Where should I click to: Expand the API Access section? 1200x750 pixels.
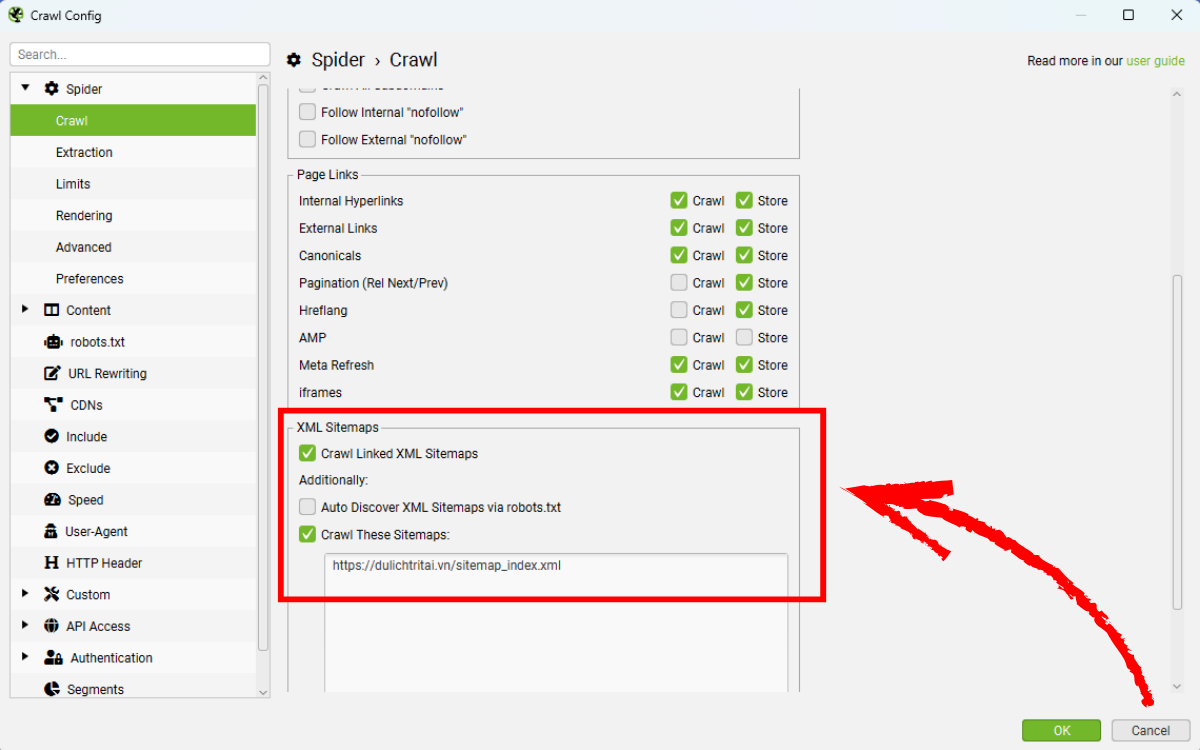(x=25, y=625)
